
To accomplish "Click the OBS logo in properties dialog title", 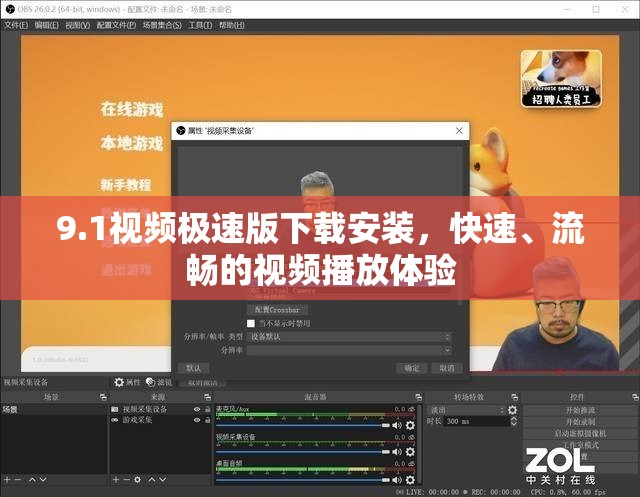I will click(180, 131).
